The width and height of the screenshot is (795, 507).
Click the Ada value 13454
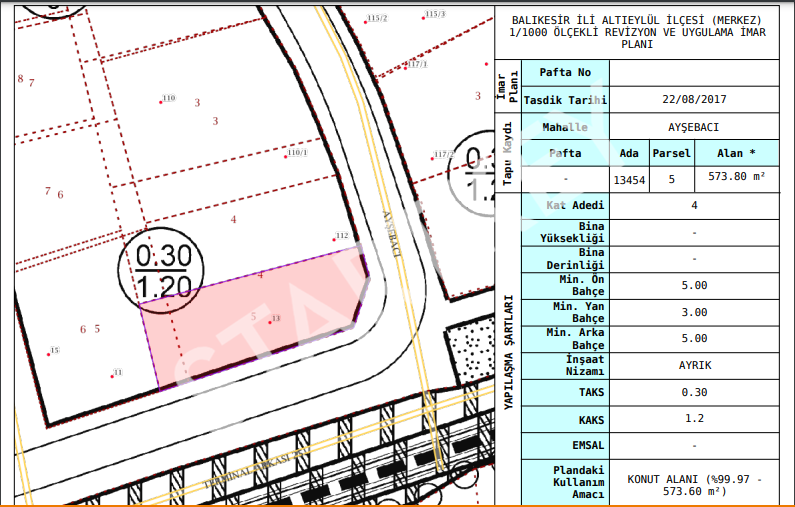point(629,180)
